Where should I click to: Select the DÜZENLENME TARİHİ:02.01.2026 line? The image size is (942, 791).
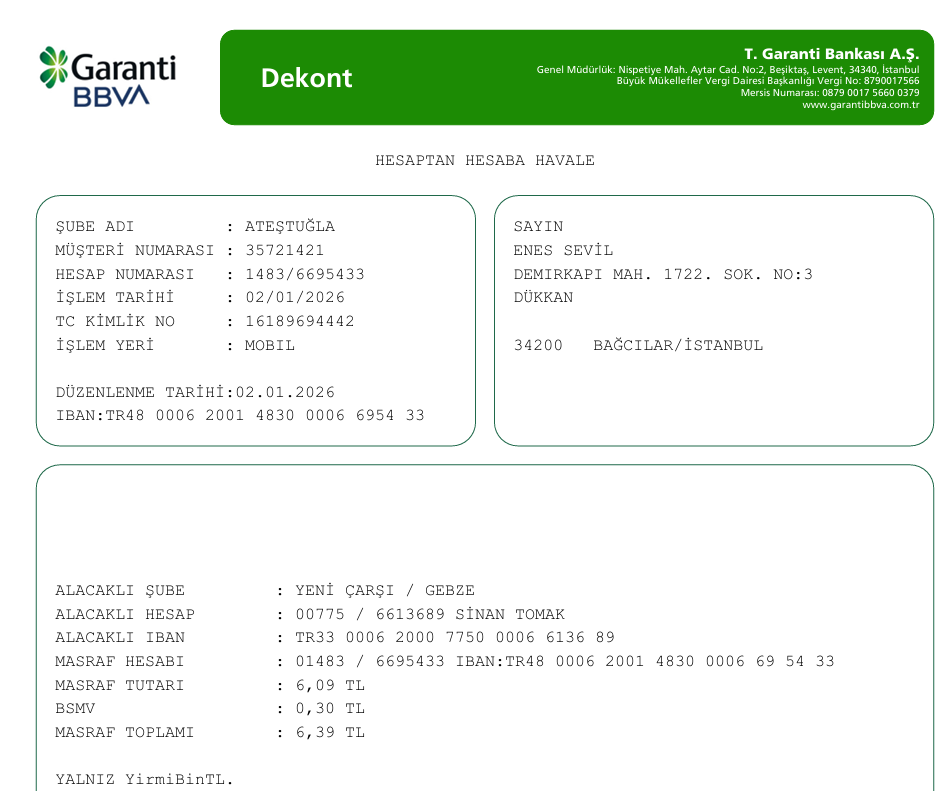coord(195,392)
